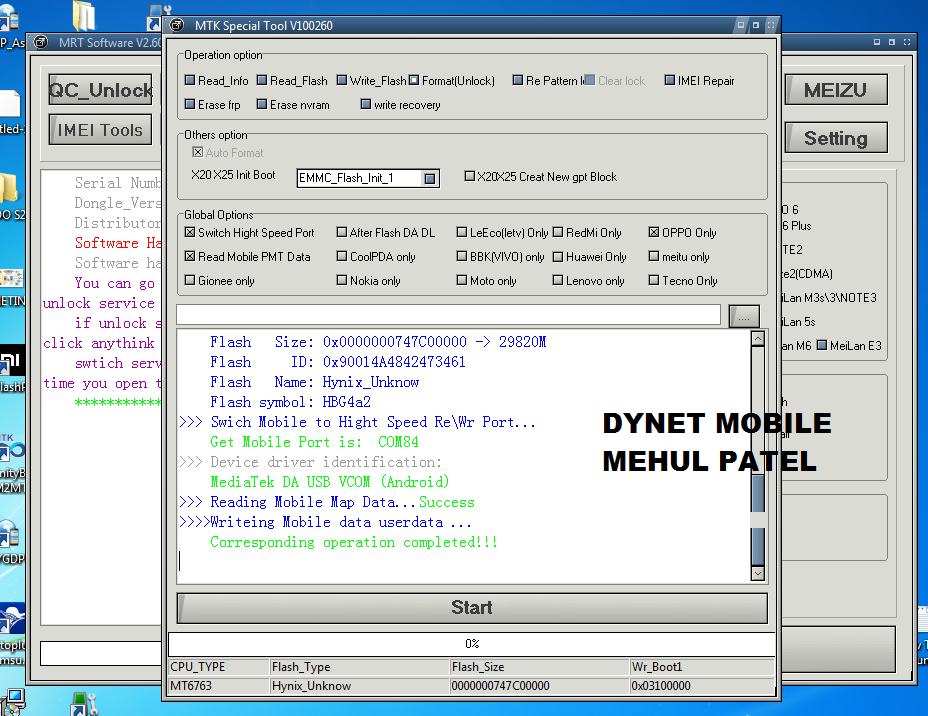Screen dimensions: 928x716
Task: Click MEIZU button in MRT window
Action: coord(836,90)
